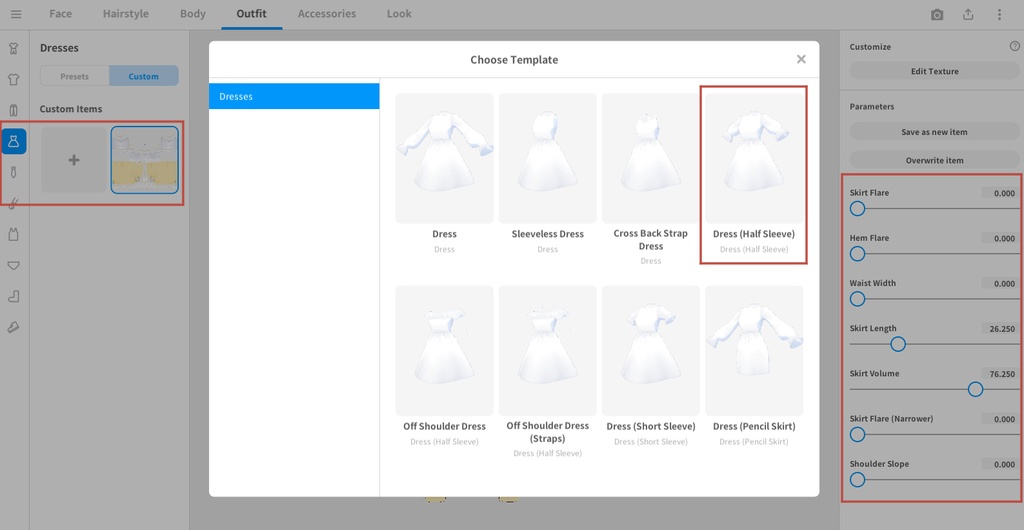The image size is (1024, 530).
Task: Open the three-dot more options menu
Action: (999, 14)
